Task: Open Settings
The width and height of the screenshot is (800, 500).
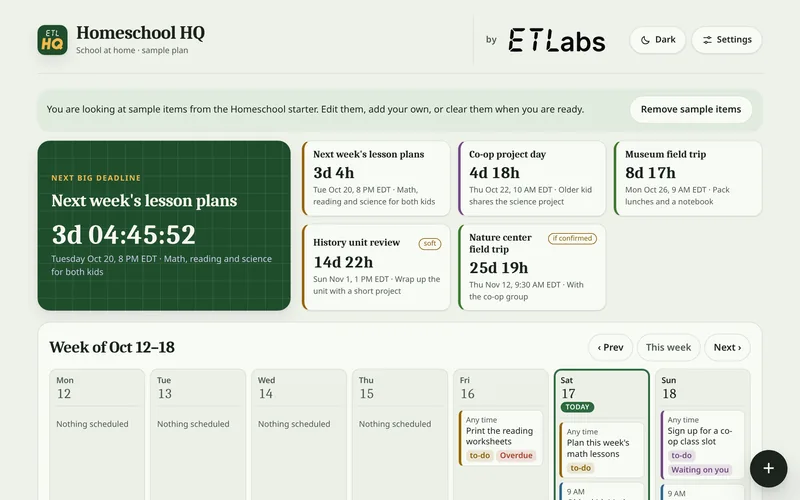Action: click(727, 40)
